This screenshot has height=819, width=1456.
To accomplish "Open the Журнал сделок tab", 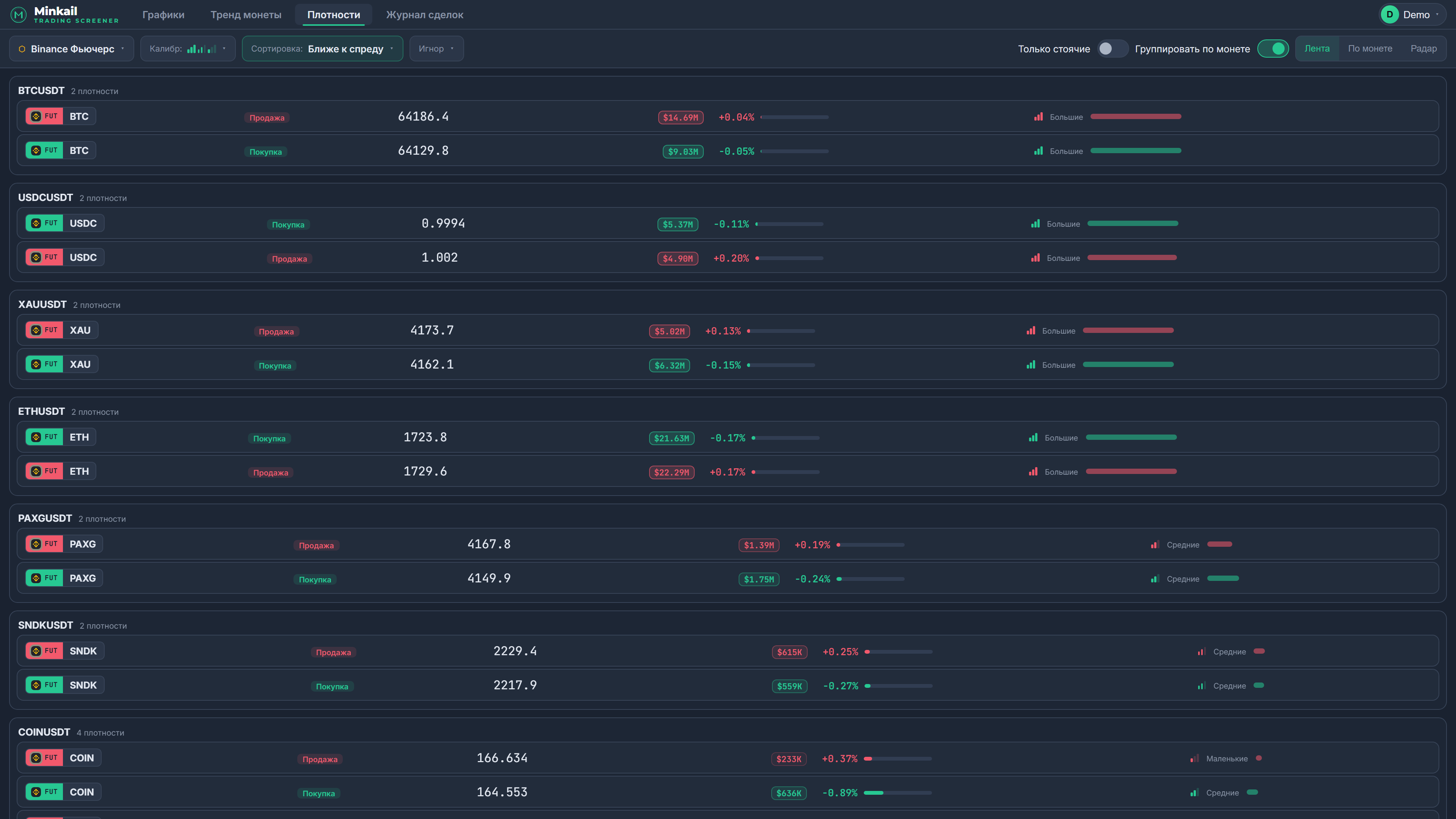I will (425, 15).
